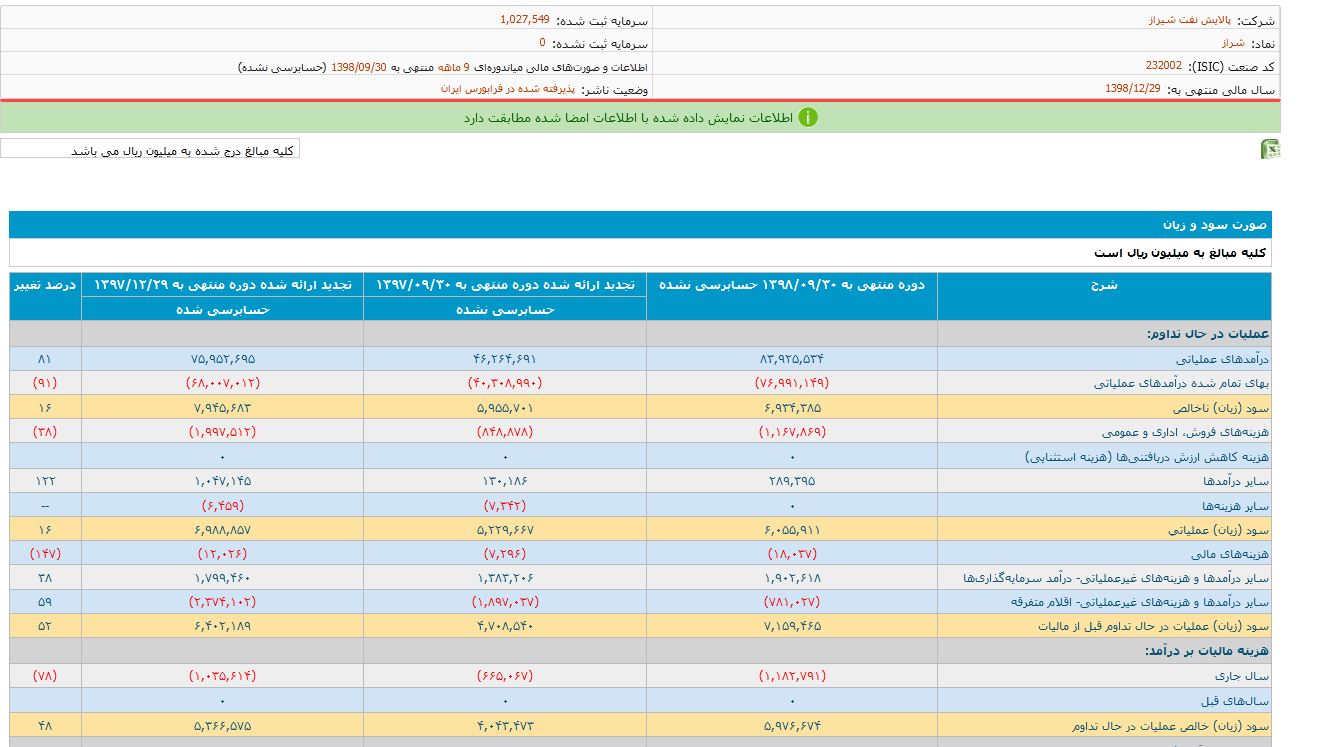
Task: Click registered capital value 1,027,549
Action: click(x=524, y=19)
